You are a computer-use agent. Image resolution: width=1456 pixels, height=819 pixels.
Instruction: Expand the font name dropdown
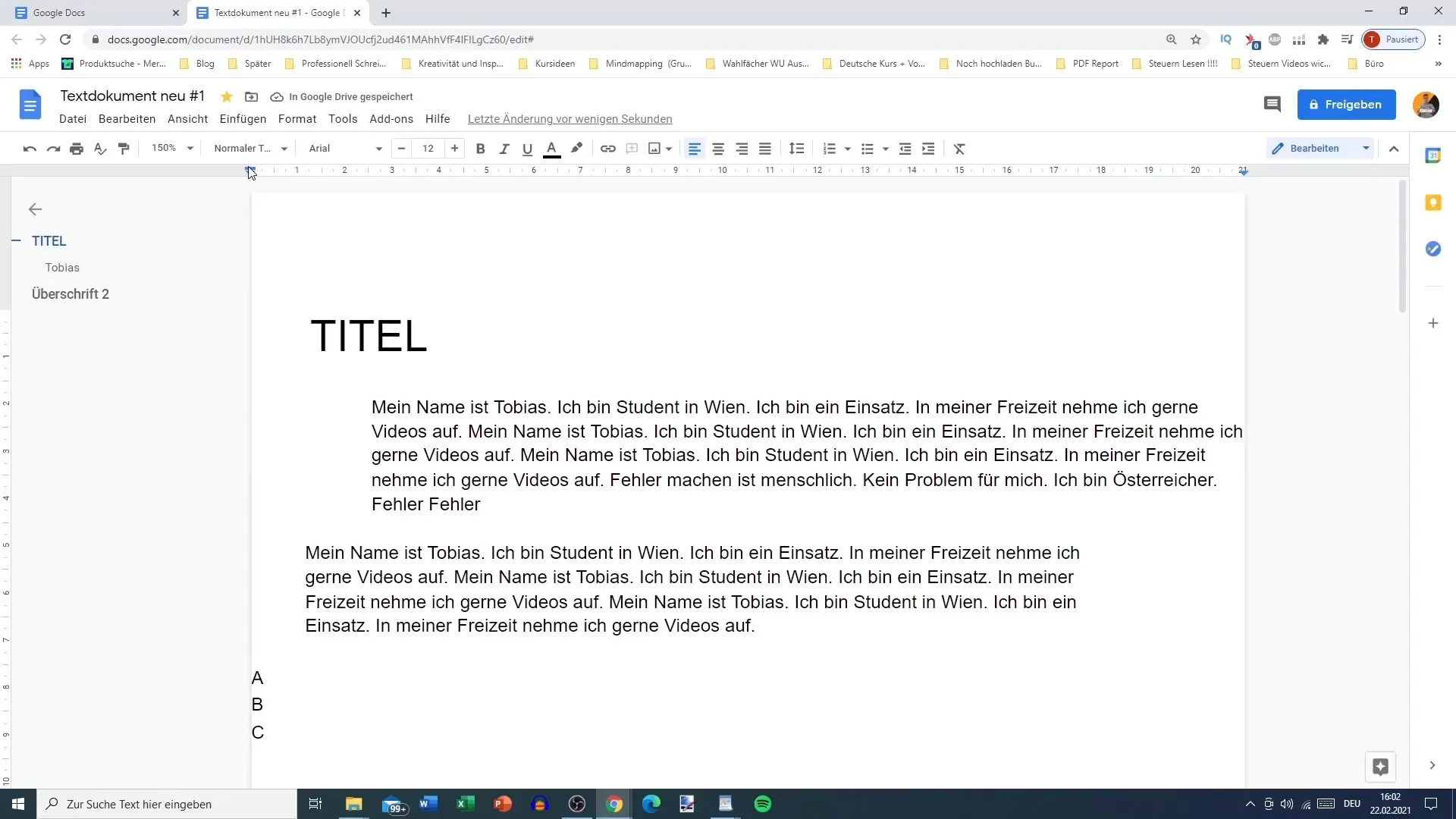(378, 148)
